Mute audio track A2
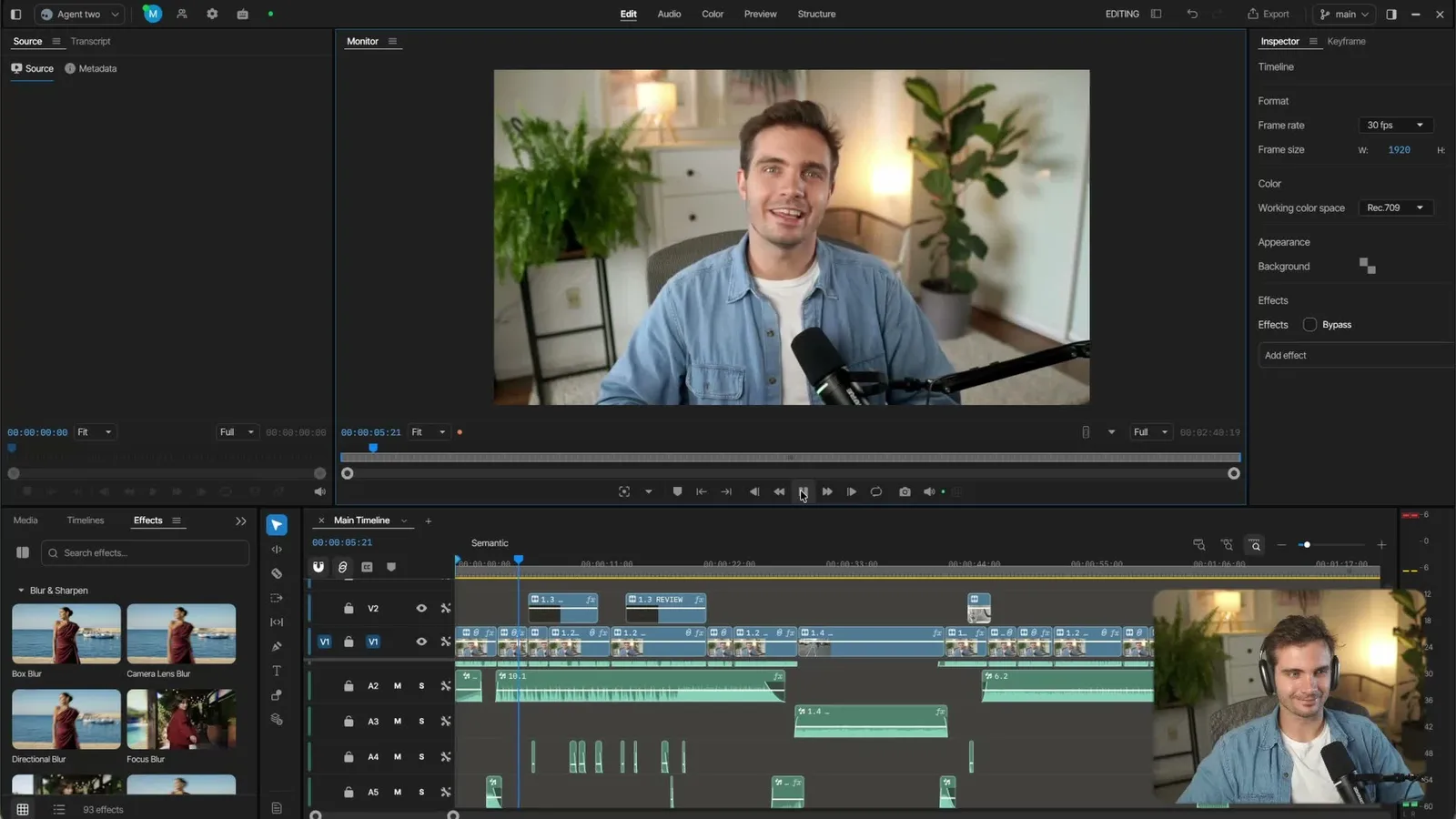Viewport: 1456px width, 819px height. pyautogui.click(x=398, y=686)
